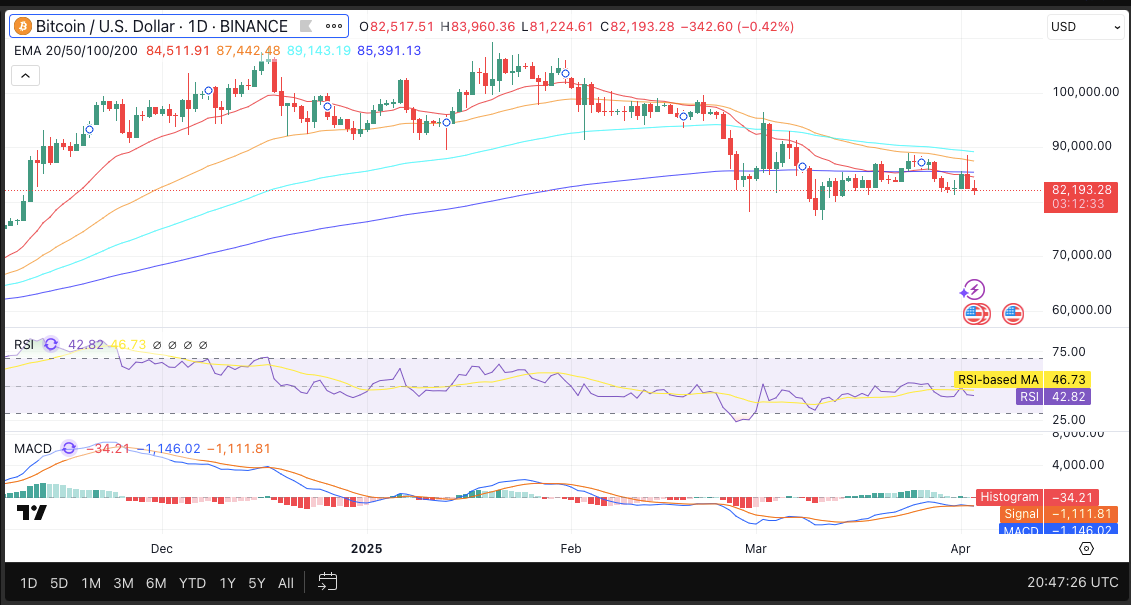Click the red EMA value 84,511.91
Image resolution: width=1131 pixels, height=605 pixels.
[177, 50]
